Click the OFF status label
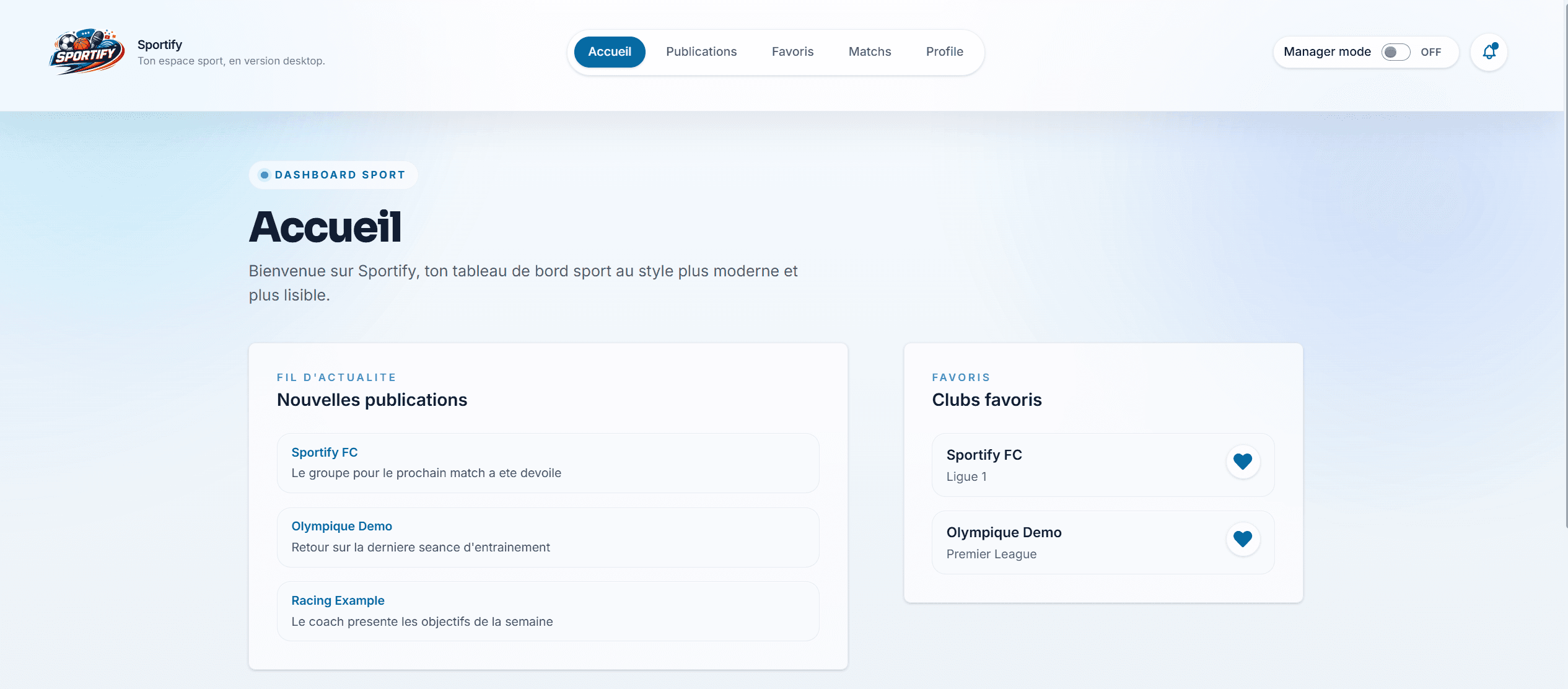 pyautogui.click(x=1431, y=52)
